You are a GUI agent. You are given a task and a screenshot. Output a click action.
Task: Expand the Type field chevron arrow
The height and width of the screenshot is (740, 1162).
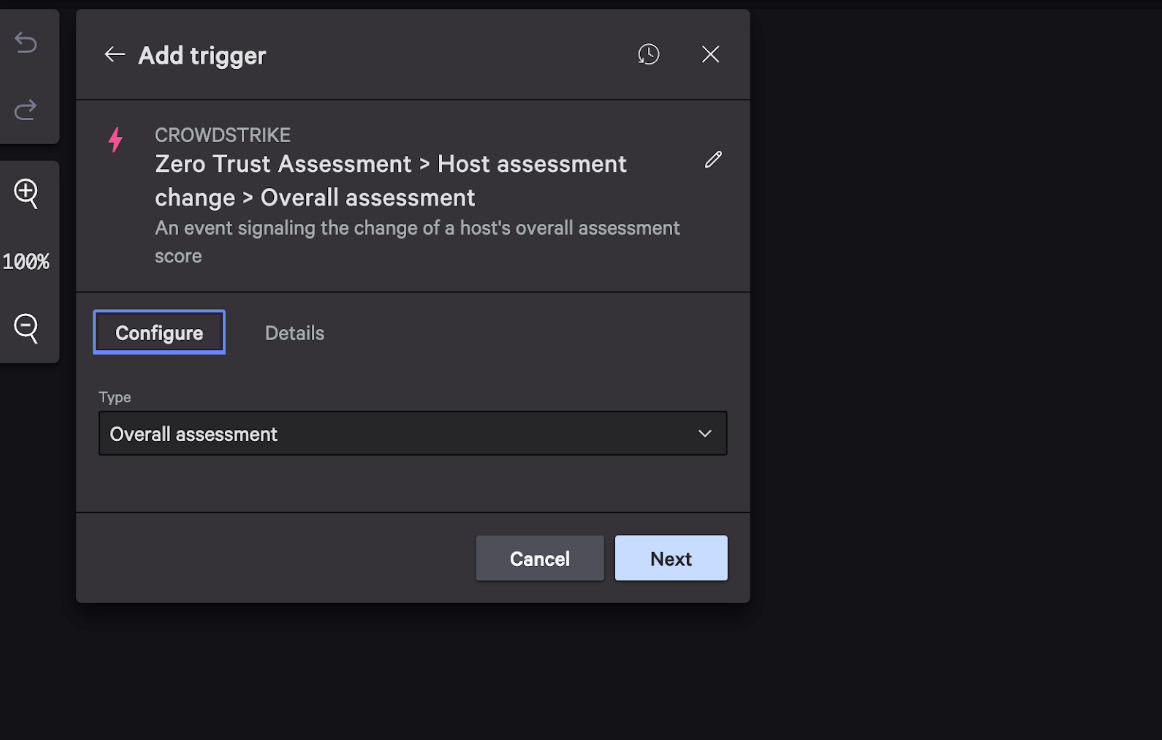pos(705,434)
